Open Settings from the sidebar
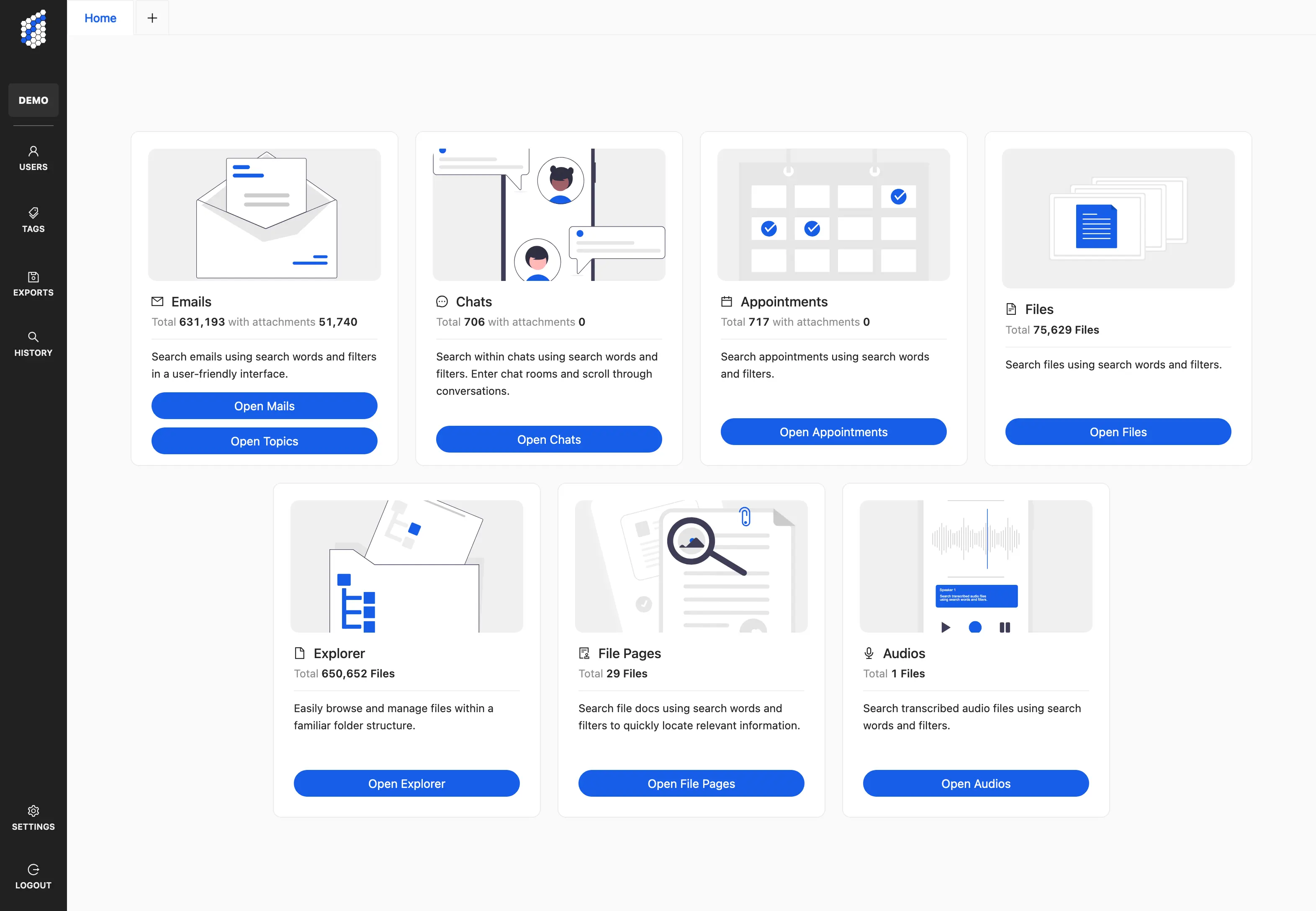 click(33, 817)
